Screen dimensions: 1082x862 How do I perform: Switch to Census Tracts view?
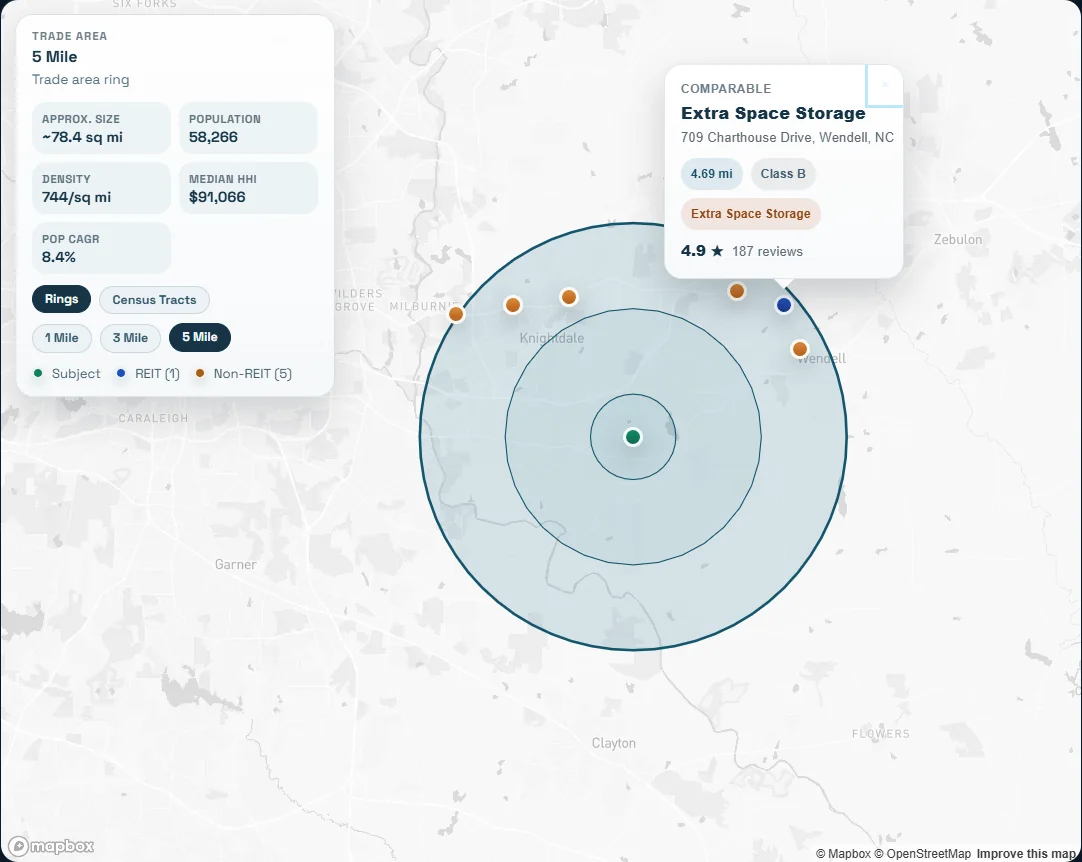(x=154, y=300)
